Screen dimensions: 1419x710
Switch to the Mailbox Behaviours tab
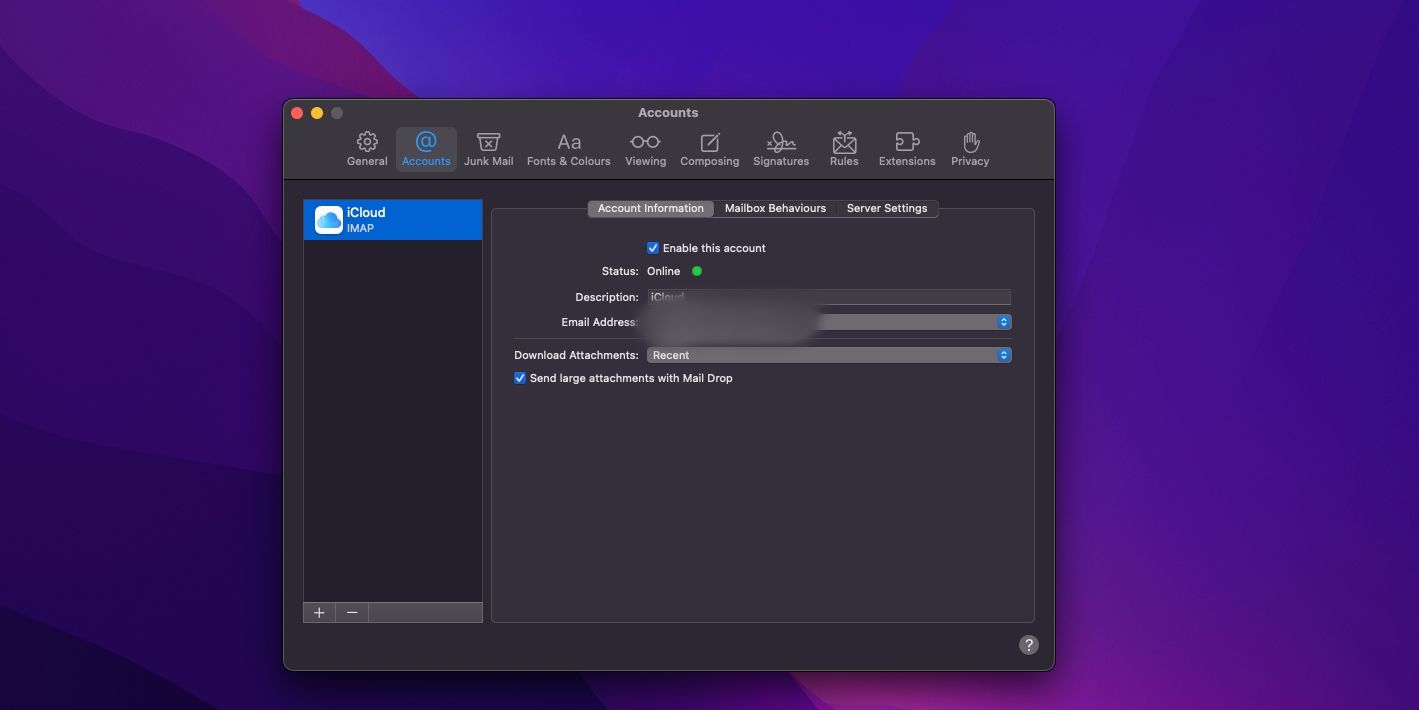pos(775,208)
